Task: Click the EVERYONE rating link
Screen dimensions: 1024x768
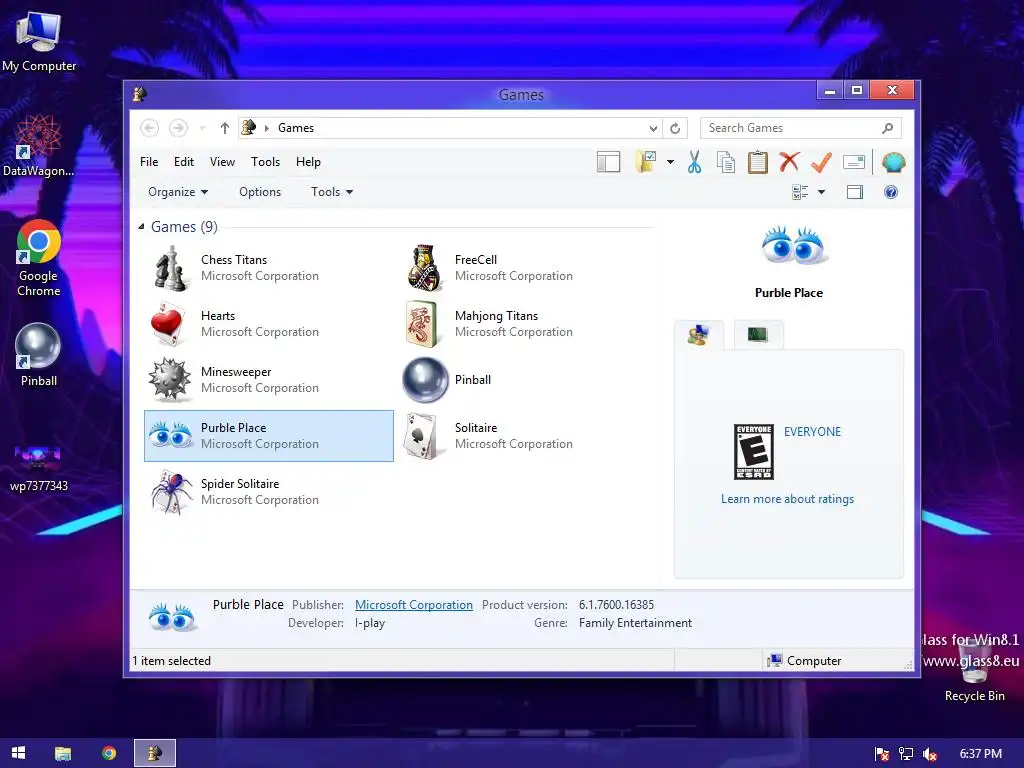Action: point(812,432)
